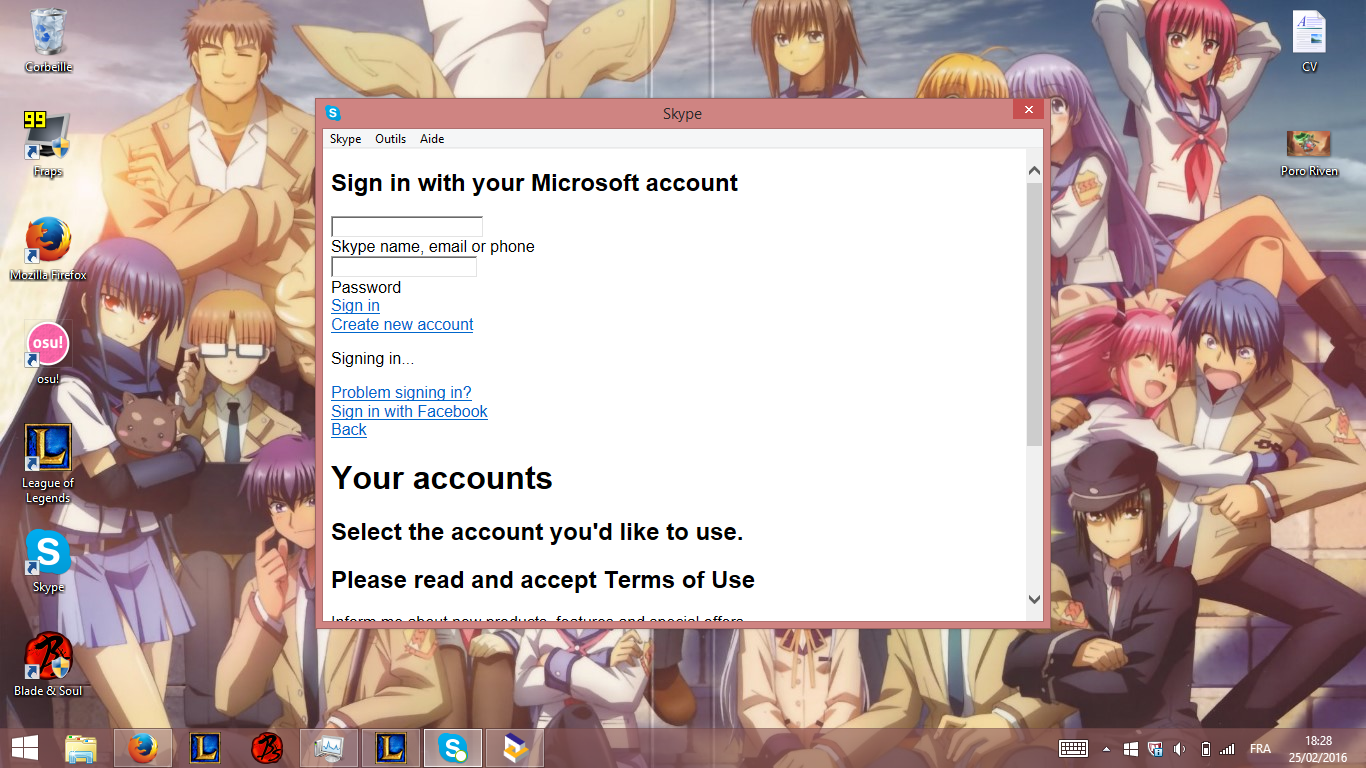Open the taskbar app right of Skype
The image size is (1366, 768).
point(515,748)
